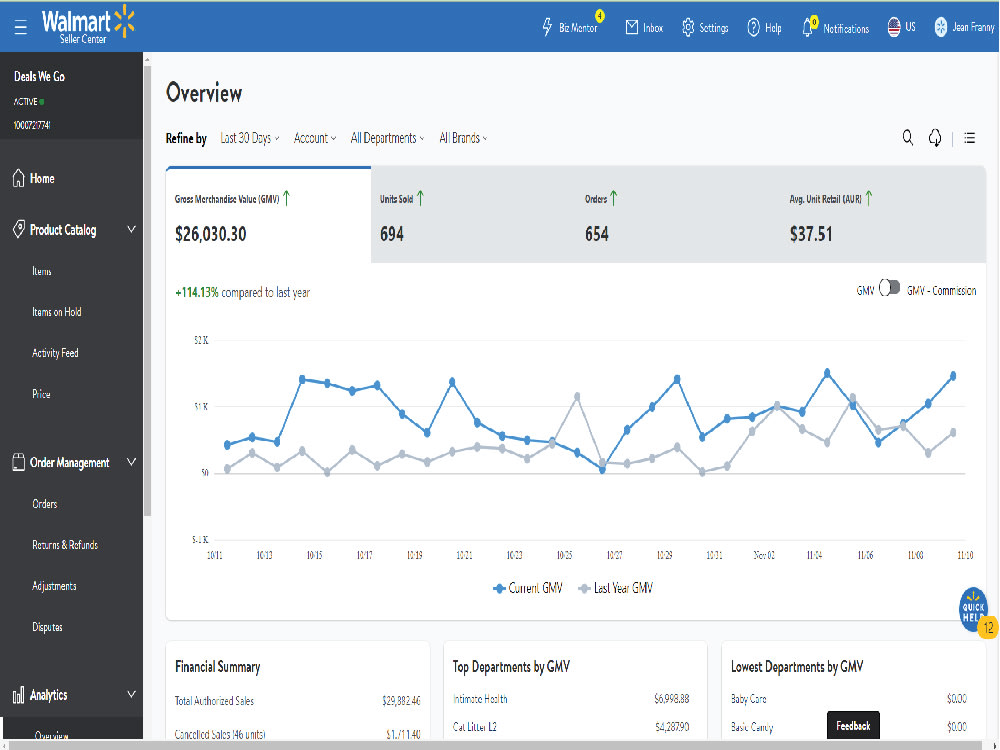Open the All Departments dropdown
Image resolution: width=1000 pixels, height=750 pixels.
(387, 138)
